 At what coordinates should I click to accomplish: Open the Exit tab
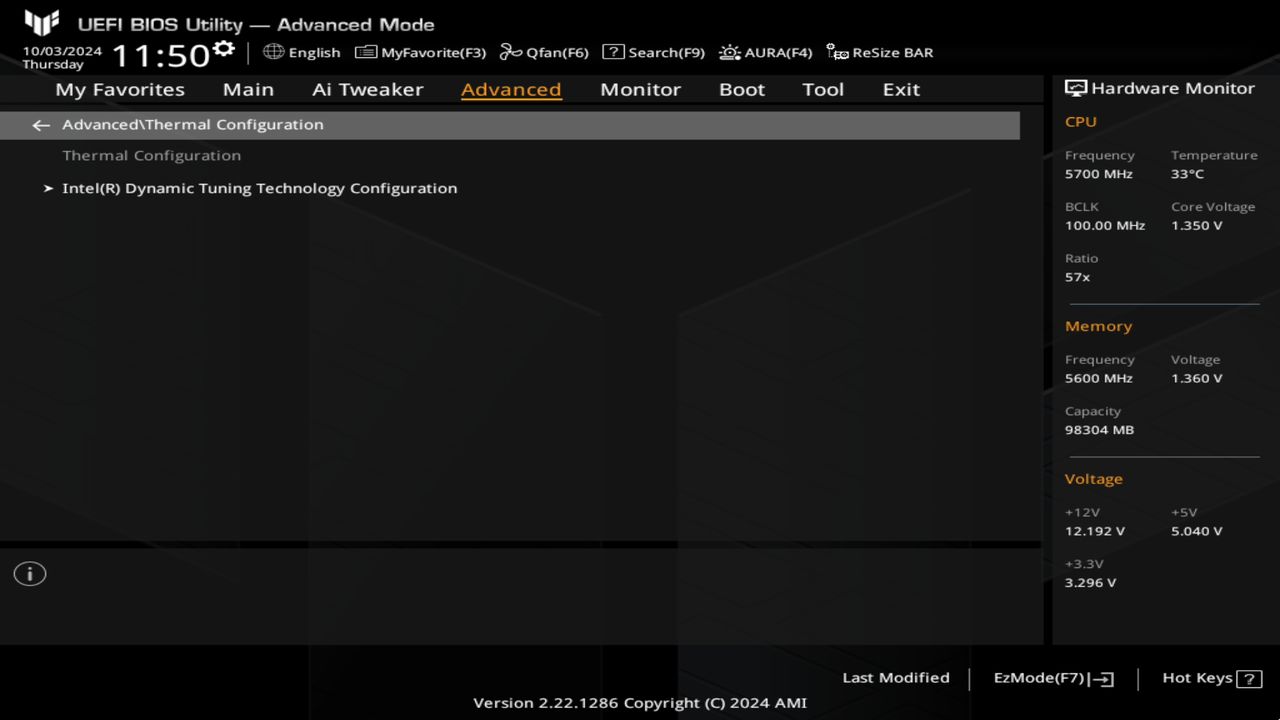[x=901, y=89]
